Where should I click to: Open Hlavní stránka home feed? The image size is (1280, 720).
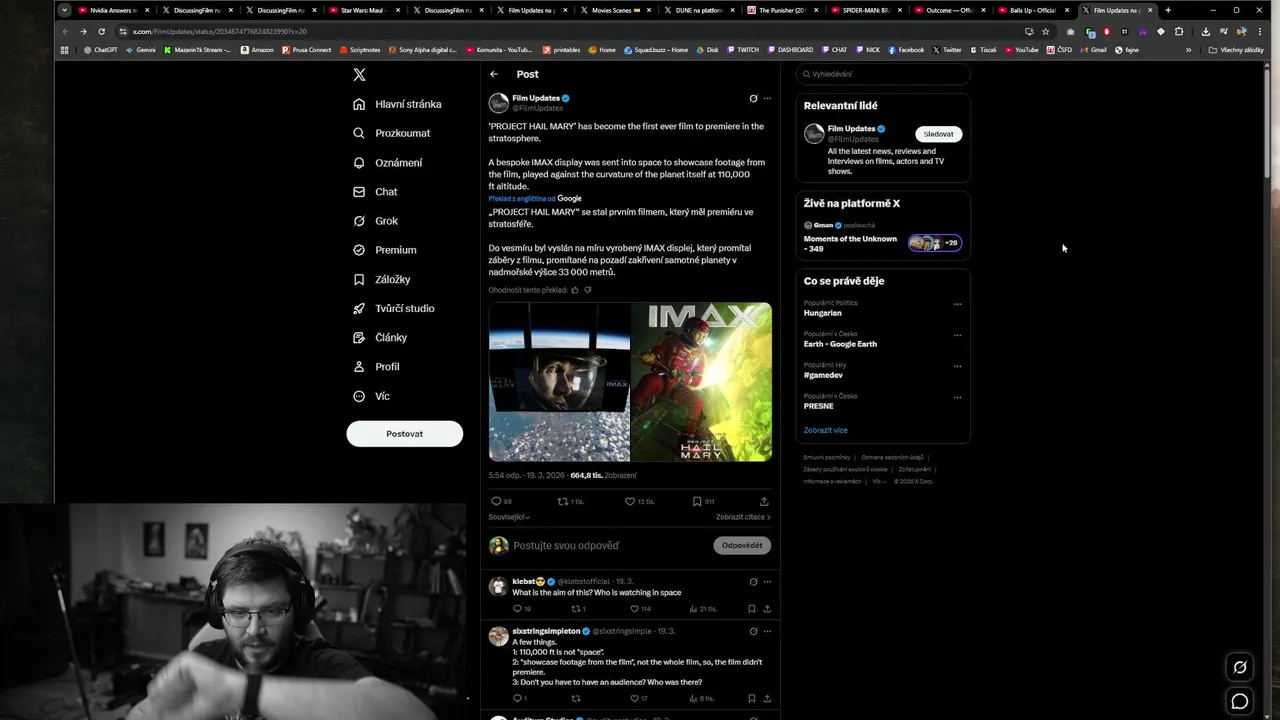point(397,104)
